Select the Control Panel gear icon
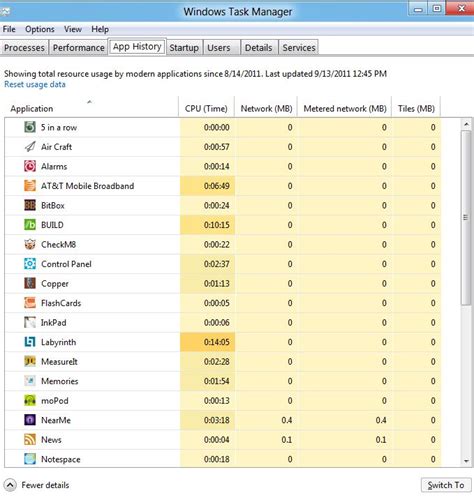Image resolution: width=474 pixels, height=502 pixels. (30, 264)
